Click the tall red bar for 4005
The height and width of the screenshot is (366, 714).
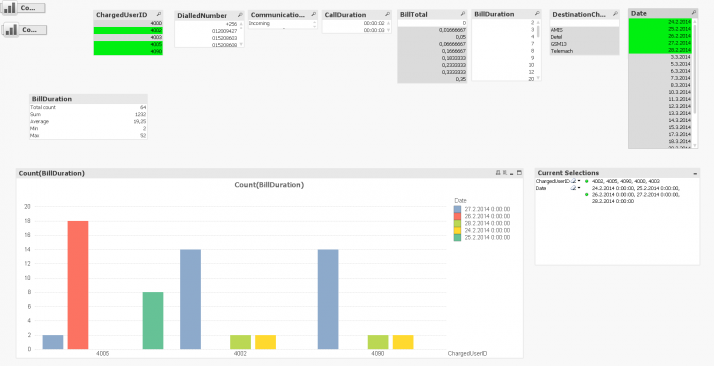[x=78, y=285]
